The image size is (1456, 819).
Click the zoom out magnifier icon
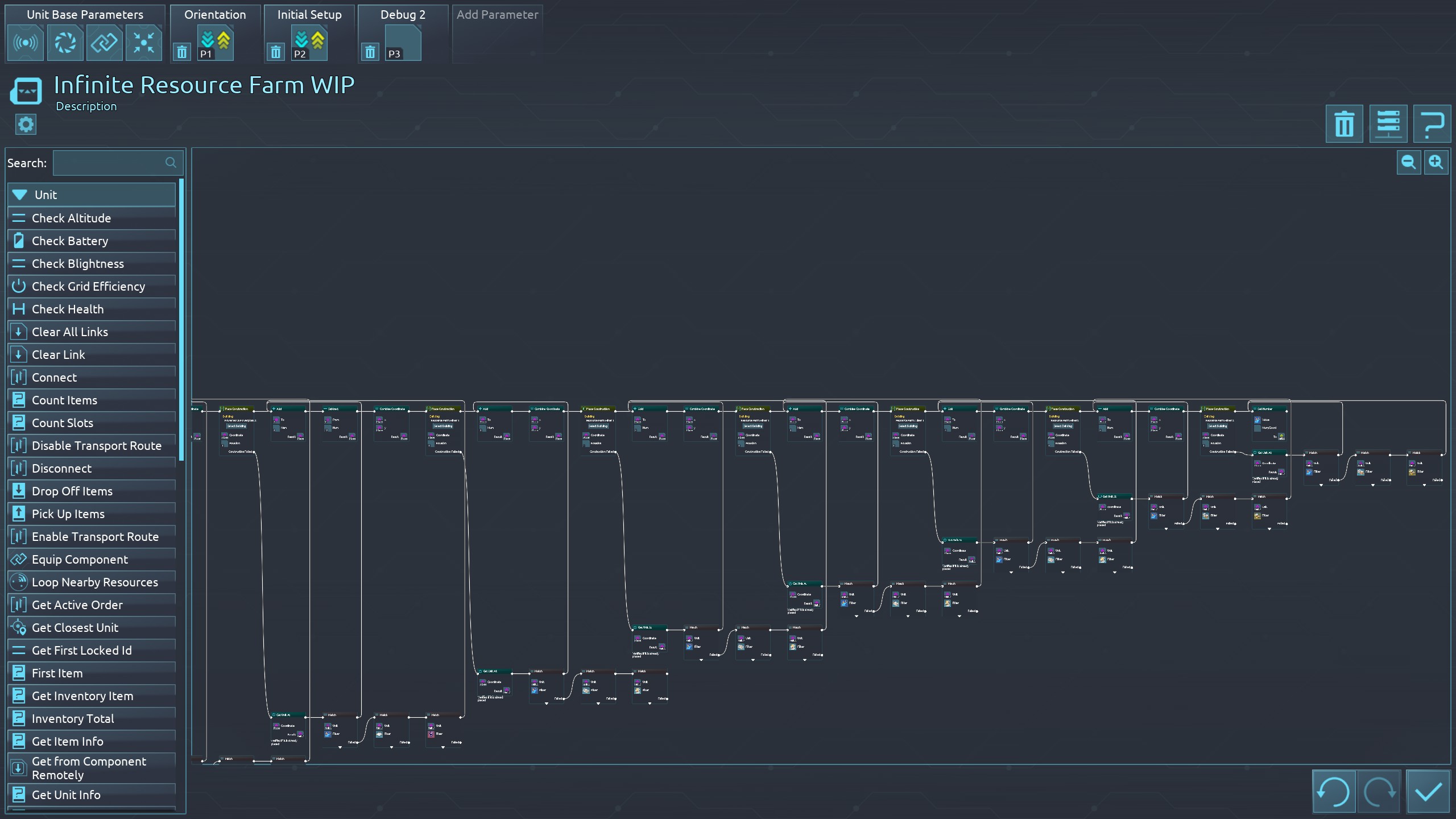pyautogui.click(x=1408, y=163)
